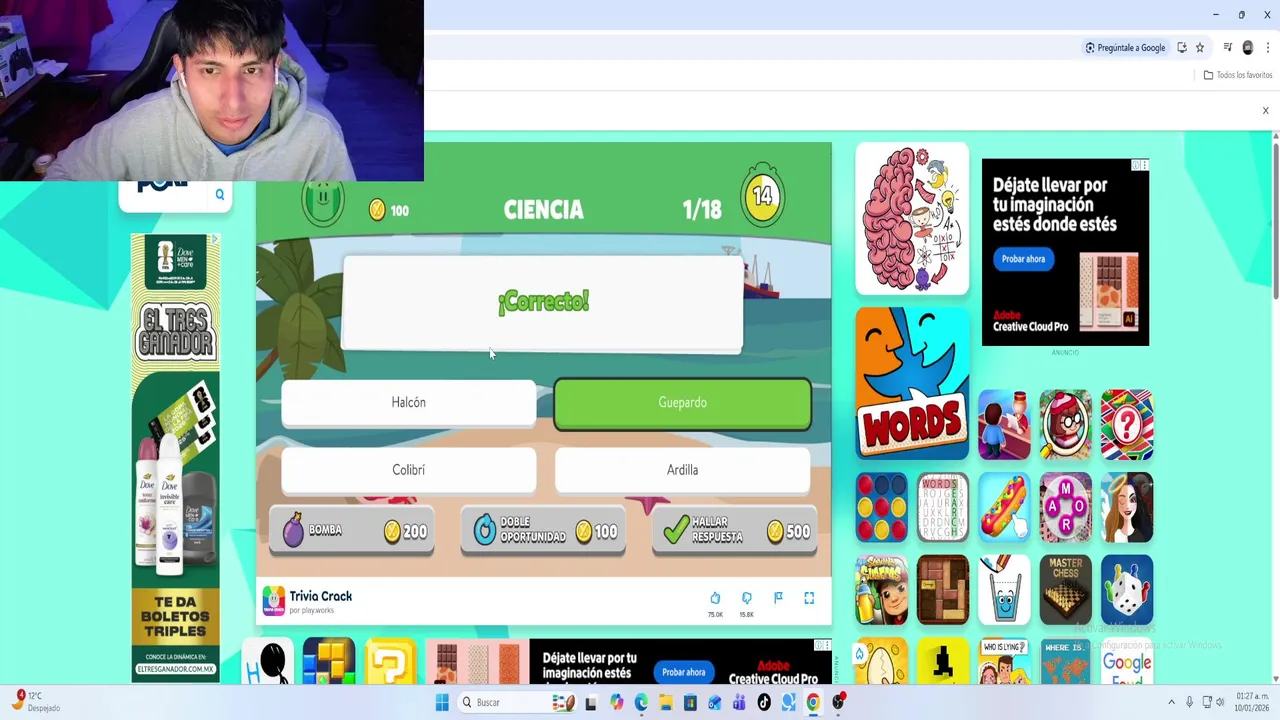Screen dimensions: 1280x720
Task: Open the flags quiz game with question mark
Action: click(1127, 425)
